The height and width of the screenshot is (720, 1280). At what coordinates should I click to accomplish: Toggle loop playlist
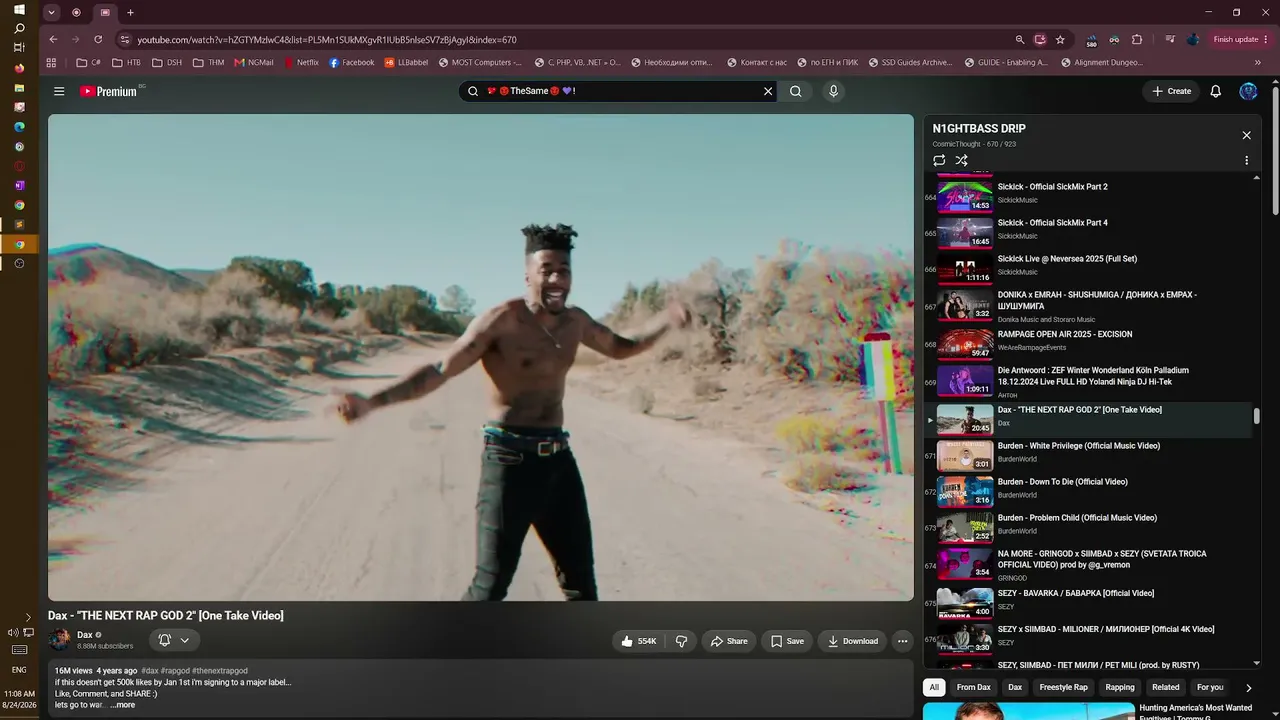[939, 160]
